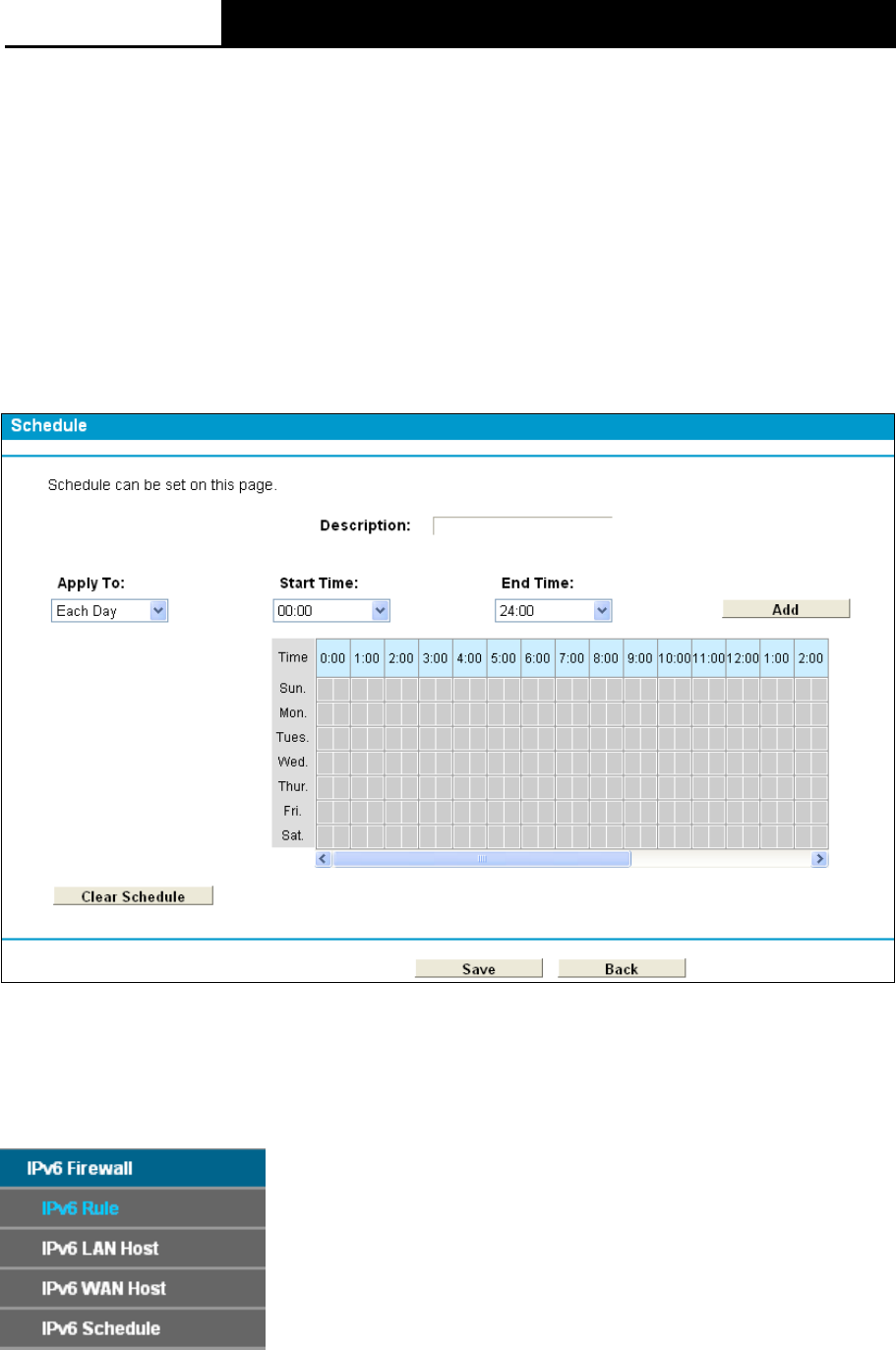This screenshot has height=1350, width=896.
Task: Click the 12:00 time column header
Action: 743,658
